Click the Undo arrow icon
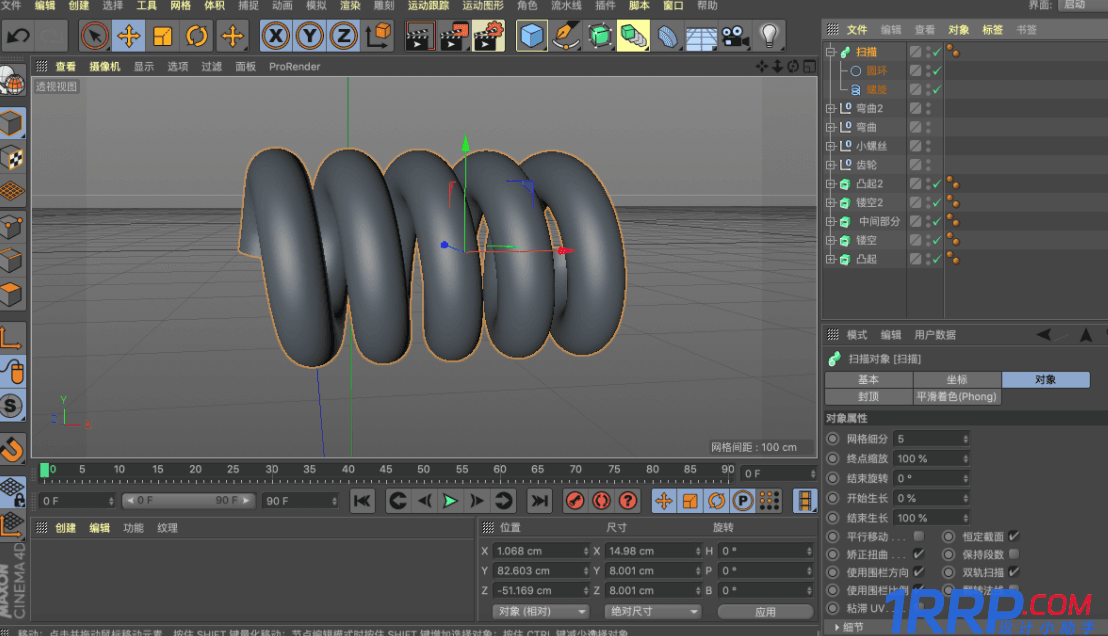This screenshot has height=636, width=1108. tap(17, 36)
